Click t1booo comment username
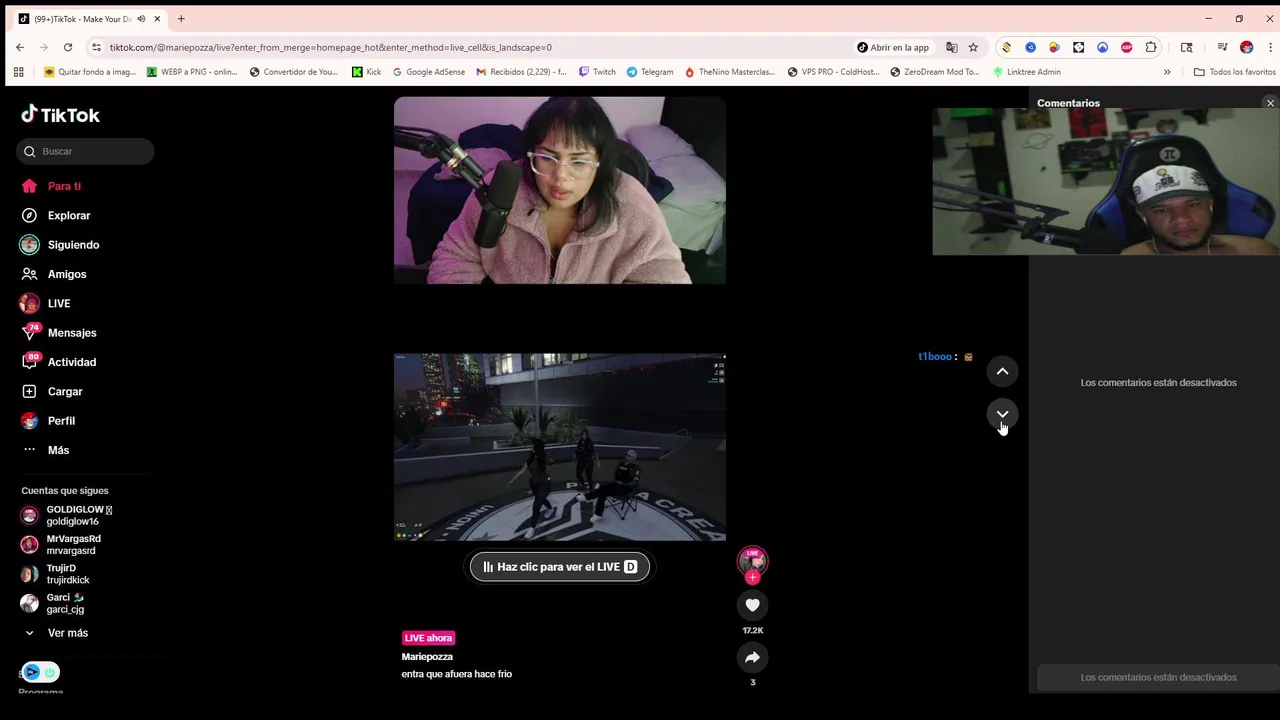The image size is (1280, 720). point(935,357)
